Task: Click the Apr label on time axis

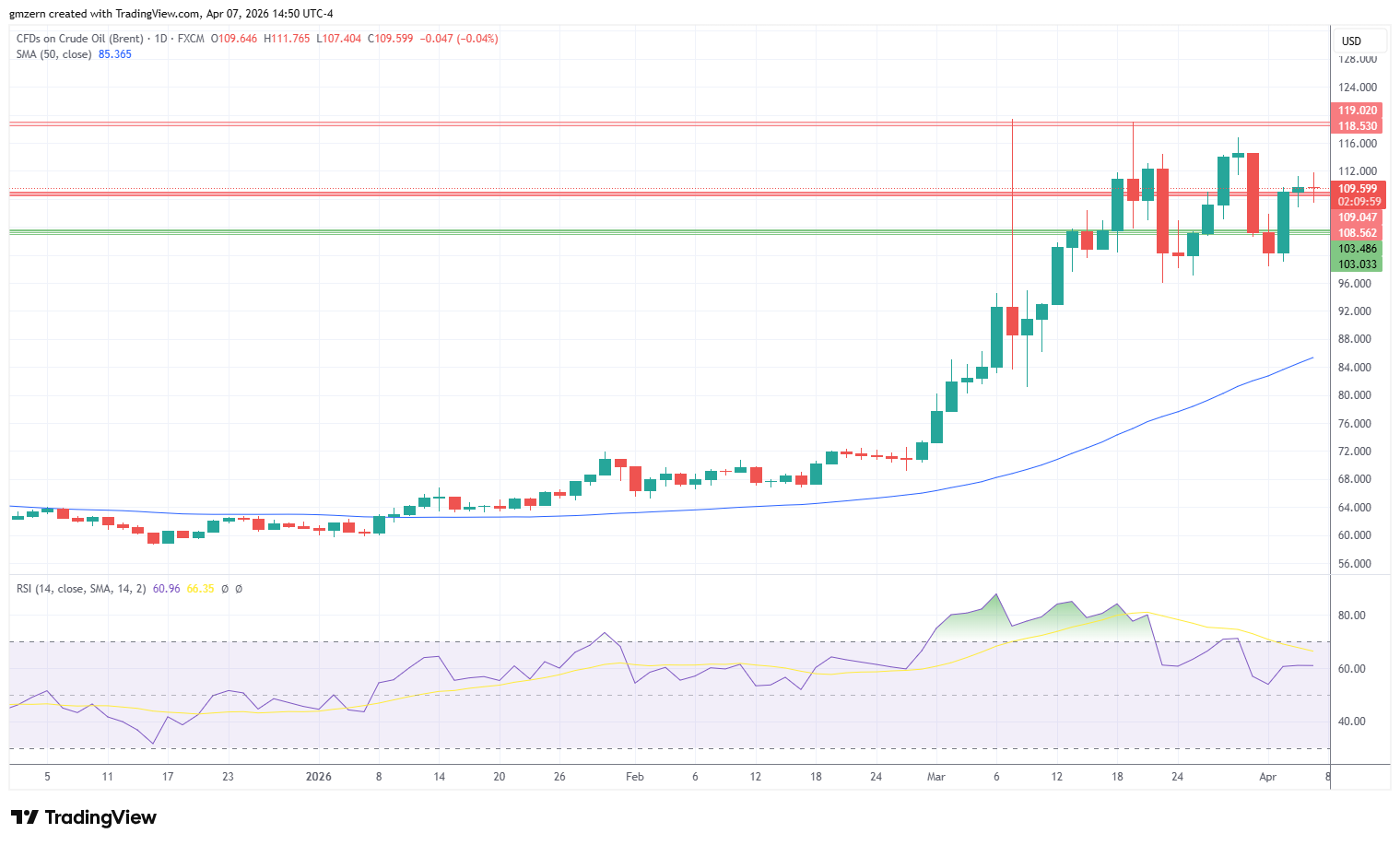Action: [1268, 777]
